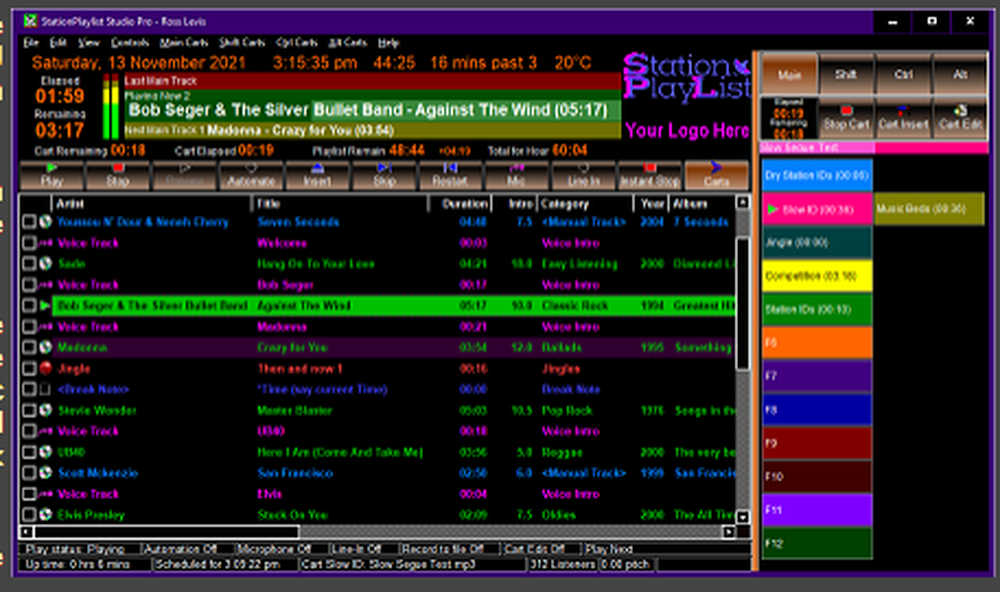Screen dimensions: 1000x592
Task: Check the Stevie Wonder Master Blaster checkbox
Action: 29,410
